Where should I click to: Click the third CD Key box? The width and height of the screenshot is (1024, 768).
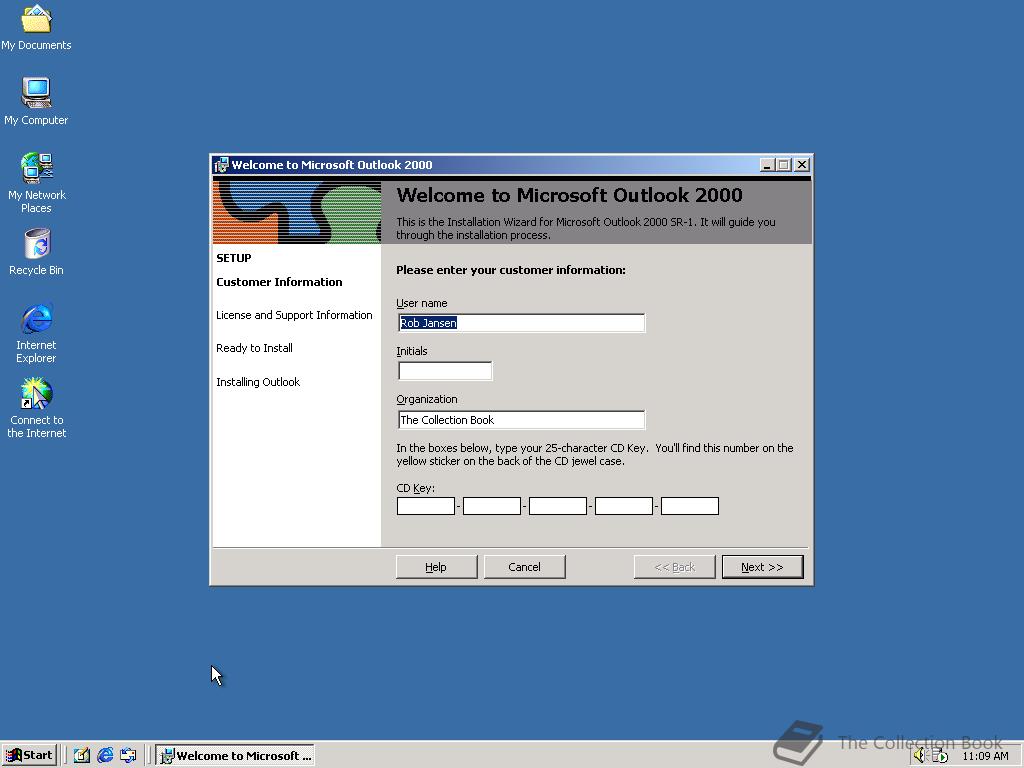point(558,506)
